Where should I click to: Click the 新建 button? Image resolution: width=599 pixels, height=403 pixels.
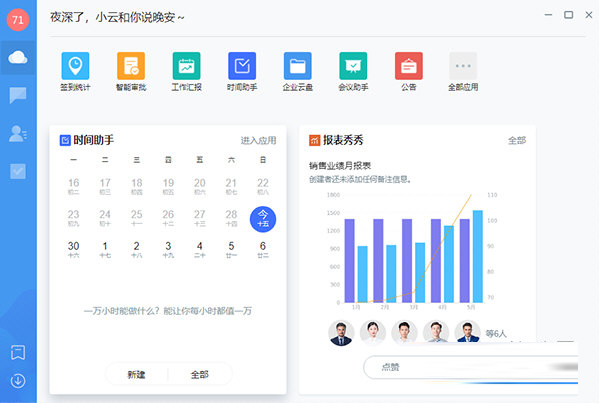136,374
